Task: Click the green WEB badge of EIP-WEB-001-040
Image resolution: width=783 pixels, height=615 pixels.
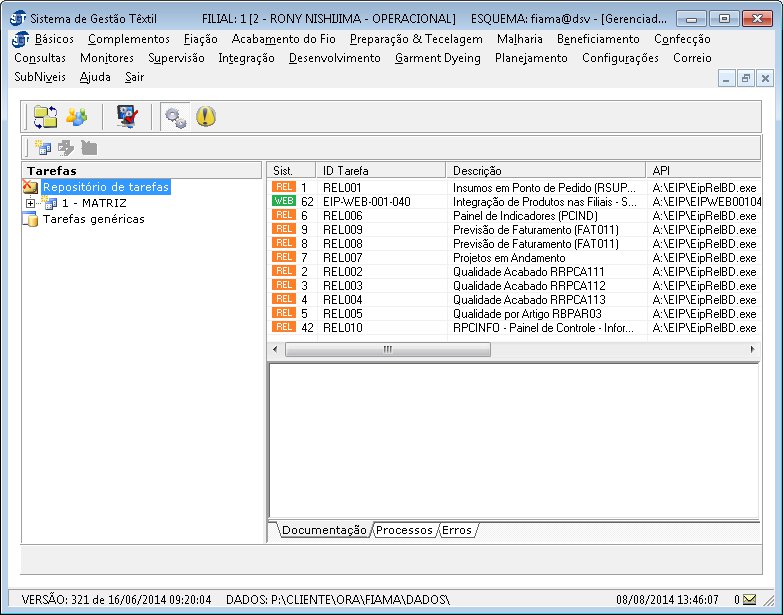Action: point(284,201)
